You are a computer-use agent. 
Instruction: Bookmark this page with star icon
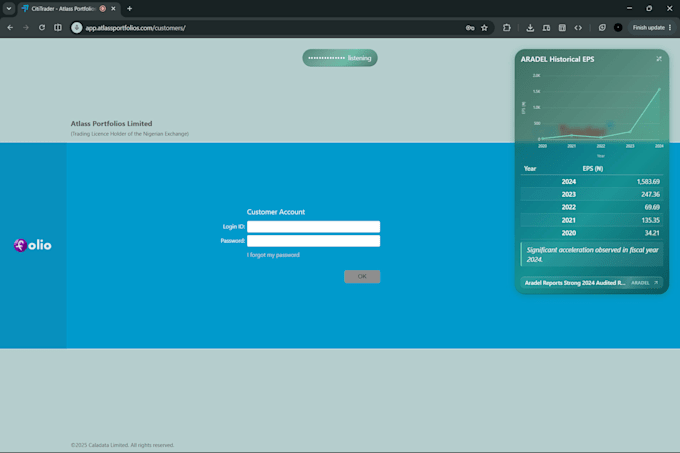(484, 28)
